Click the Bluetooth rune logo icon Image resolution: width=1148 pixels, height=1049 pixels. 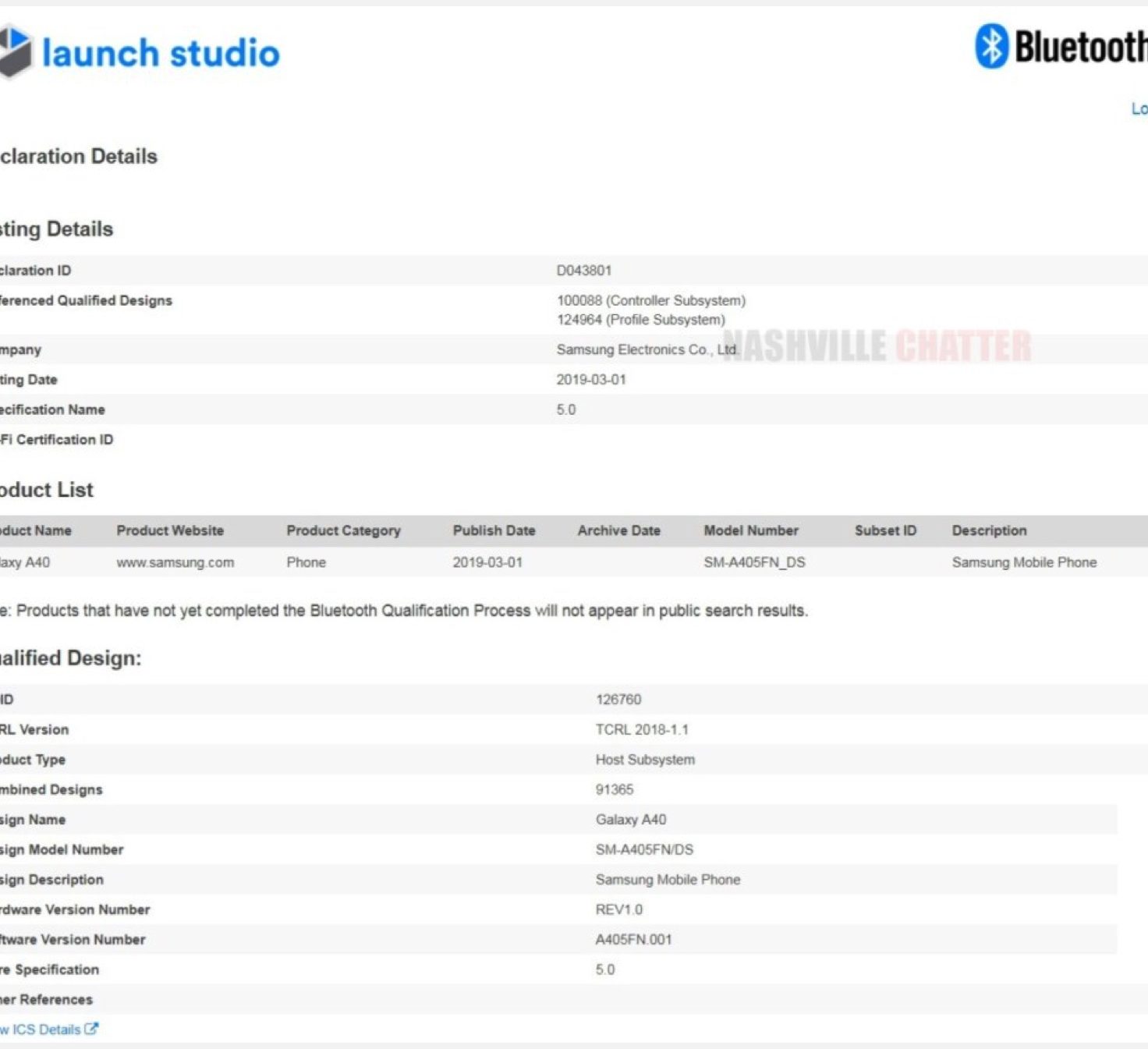(x=991, y=46)
